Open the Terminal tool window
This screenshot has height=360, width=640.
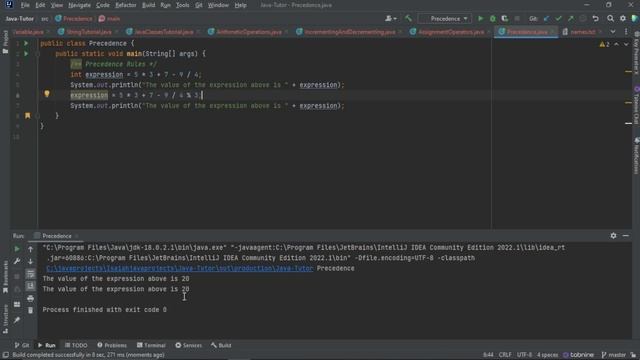tap(151, 345)
